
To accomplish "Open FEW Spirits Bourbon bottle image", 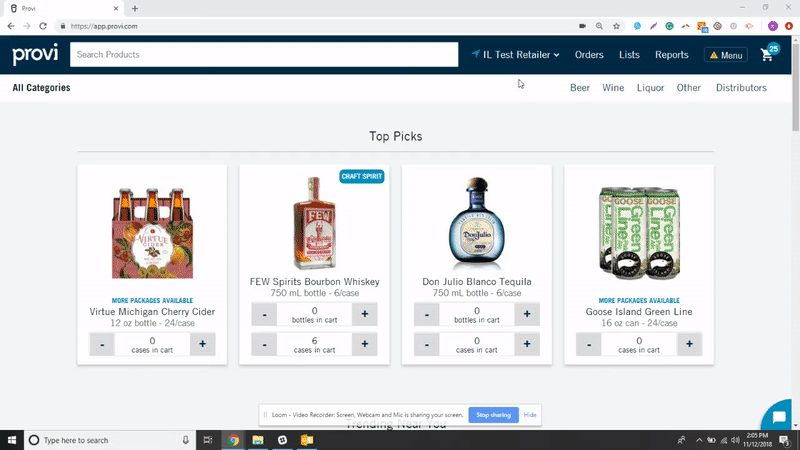I will [x=314, y=222].
